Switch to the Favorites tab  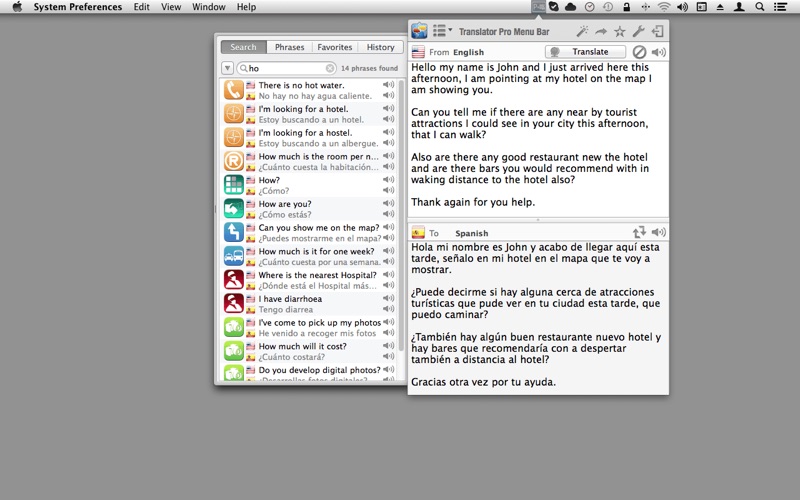[x=335, y=47]
